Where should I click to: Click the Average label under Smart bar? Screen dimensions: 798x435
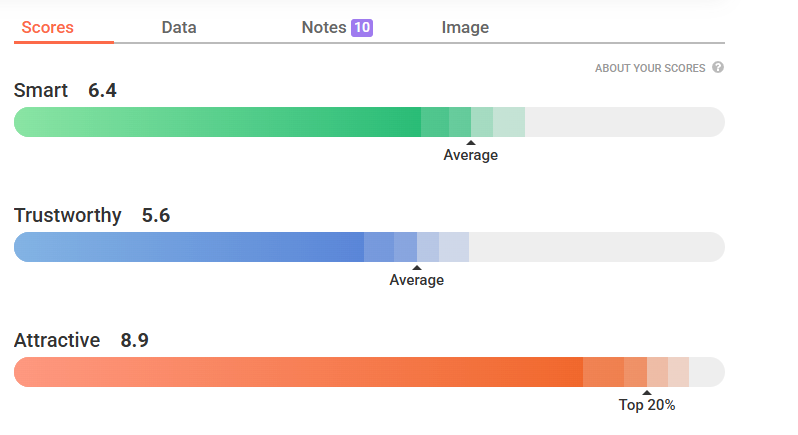471,155
